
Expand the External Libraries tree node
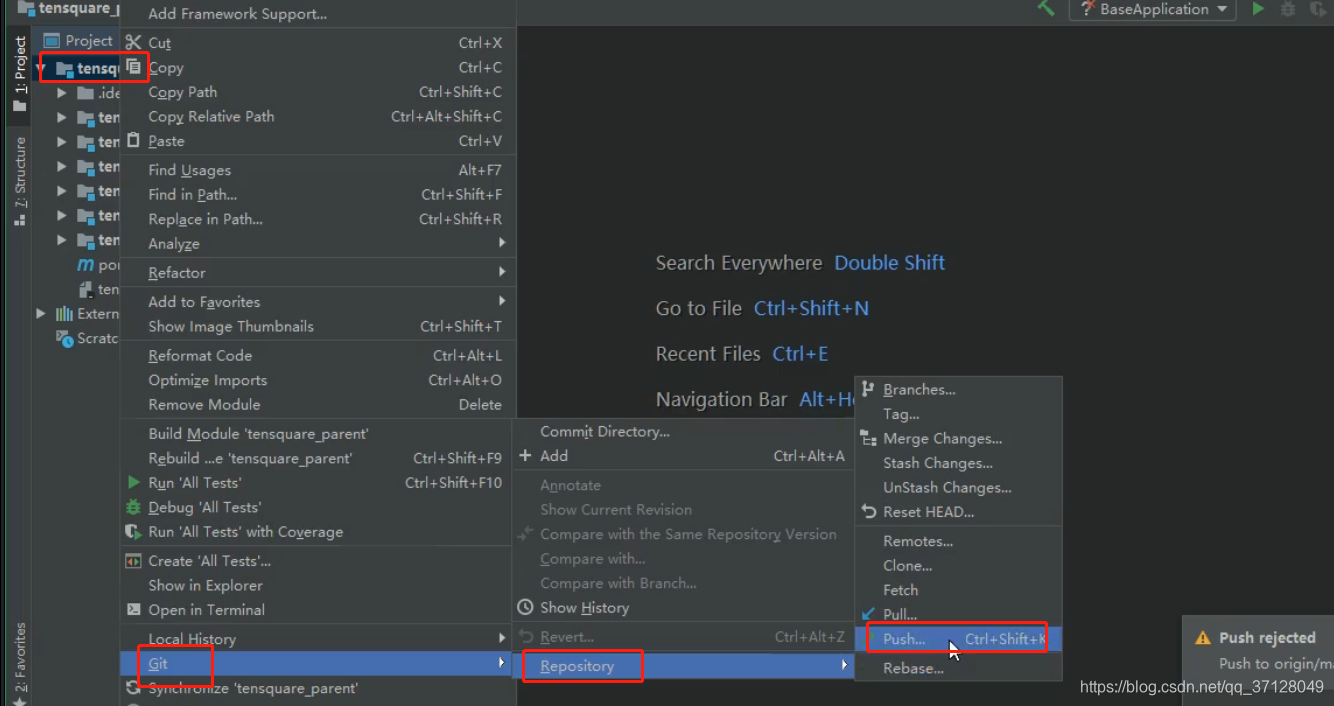pyautogui.click(x=41, y=314)
